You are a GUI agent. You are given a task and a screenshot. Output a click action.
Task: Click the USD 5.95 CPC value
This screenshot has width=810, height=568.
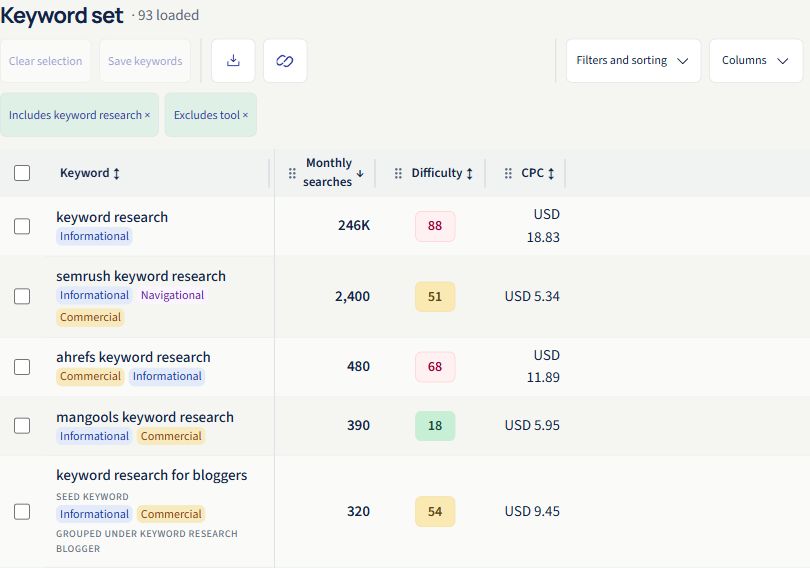[532, 425]
